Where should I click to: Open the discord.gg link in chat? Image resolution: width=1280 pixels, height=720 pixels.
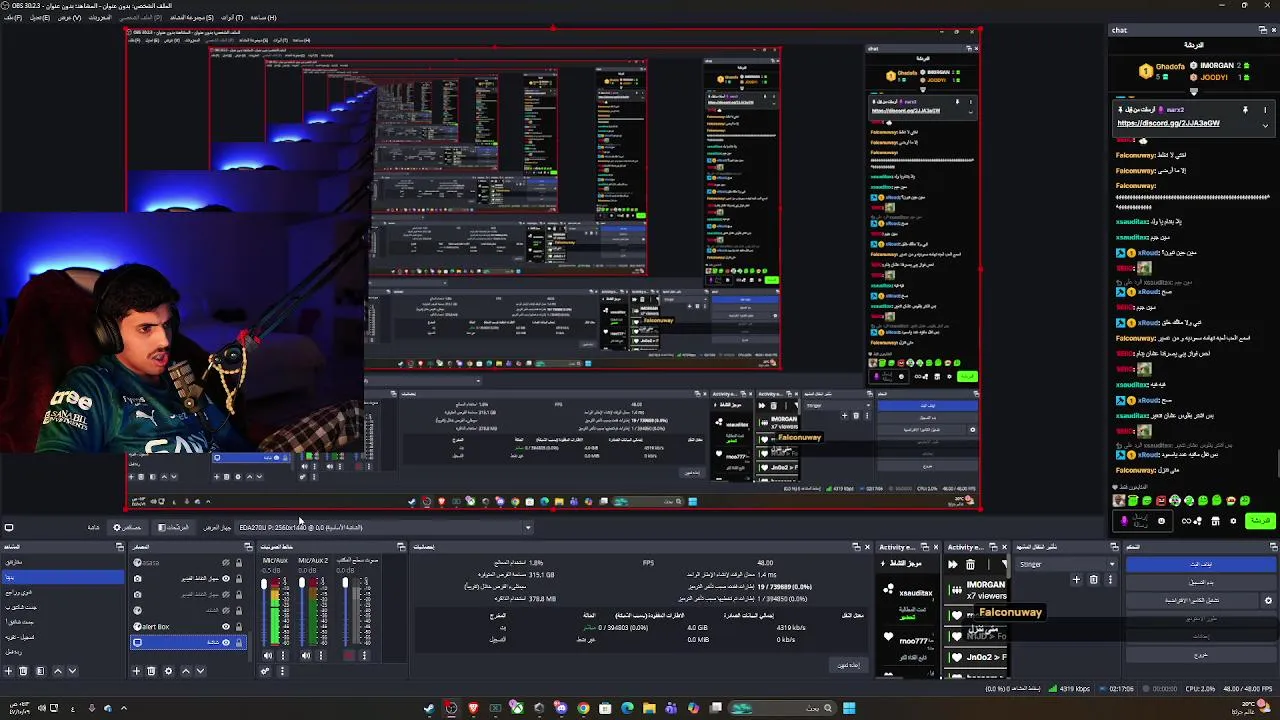pyautogui.click(x=1169, y=123)
